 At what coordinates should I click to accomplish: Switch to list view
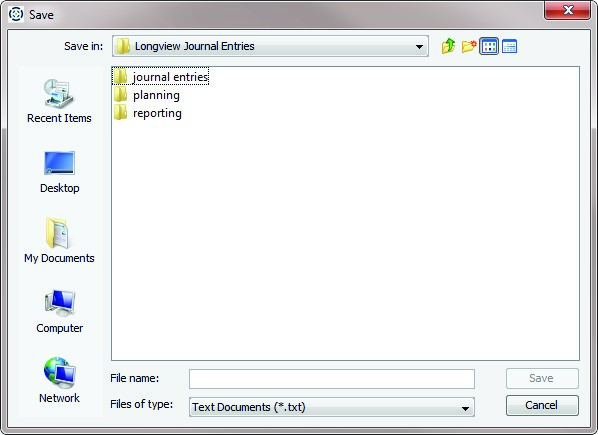[x=489, y=47]
